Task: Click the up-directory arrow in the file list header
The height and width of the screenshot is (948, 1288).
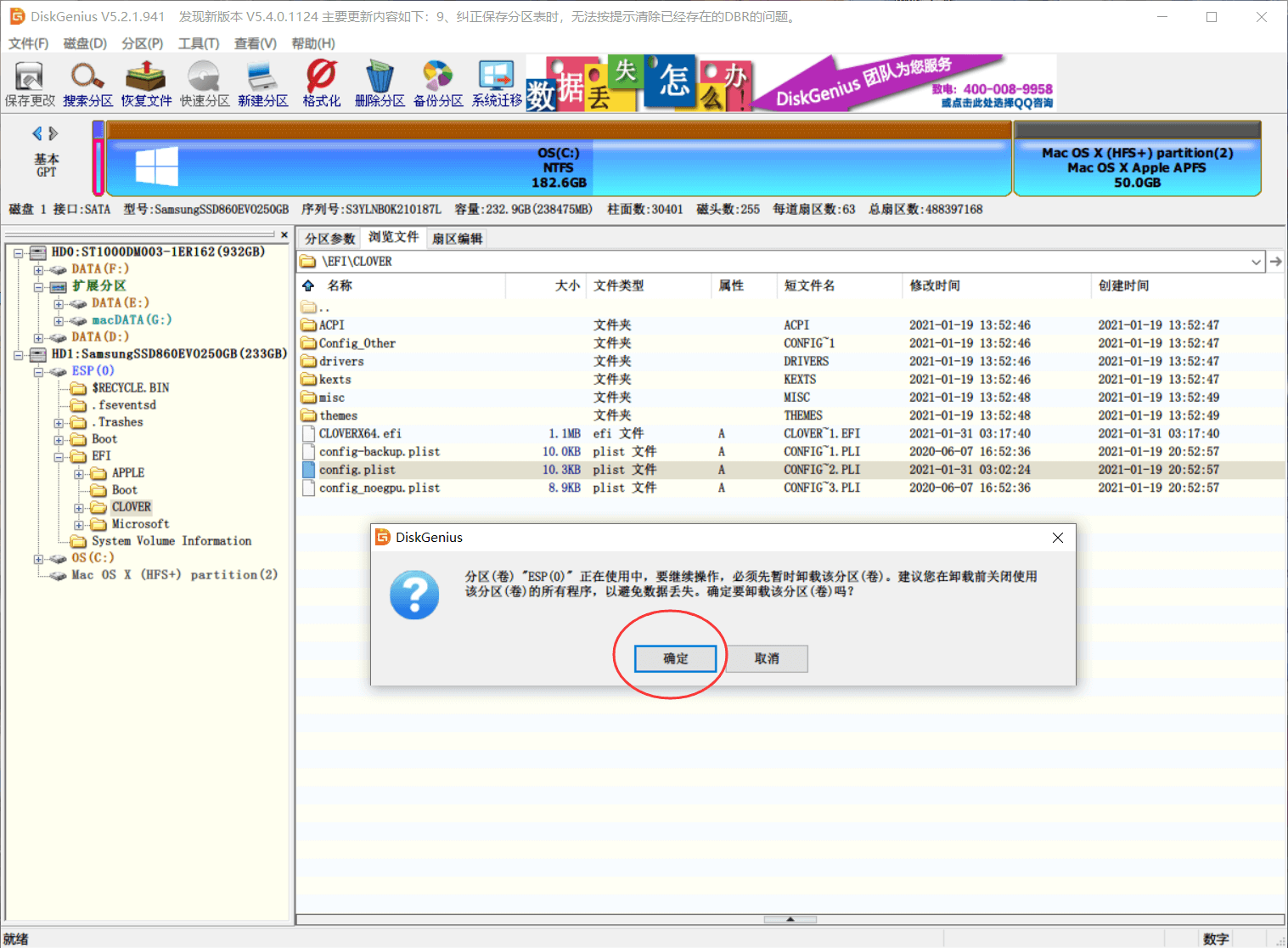Action: coord(308,285)
